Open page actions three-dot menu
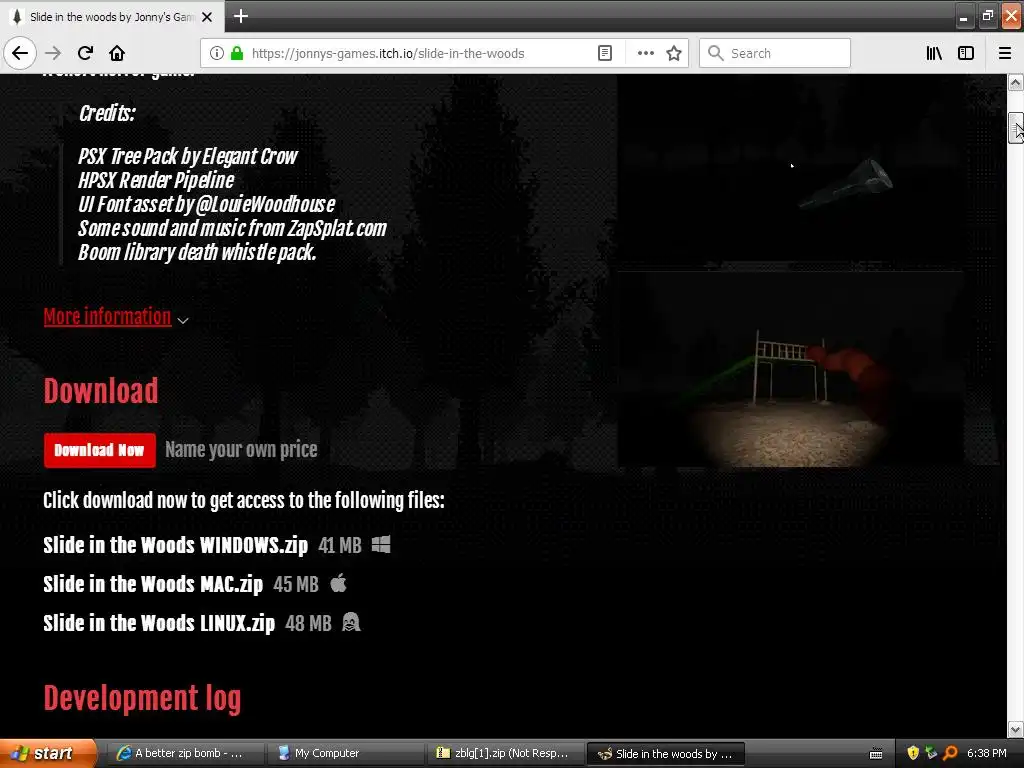The height and width of the screenshot is (768, 1024). click(645, 53)
